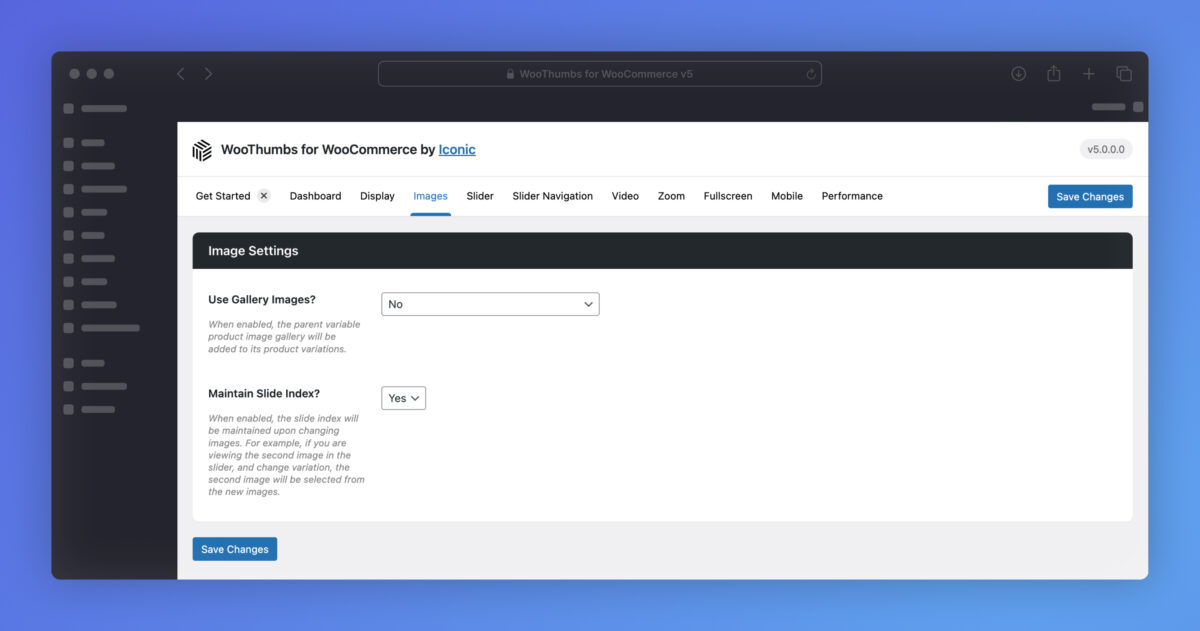The image size is (1200, 631).
Task: Click the browser forward arrow
Action: point(208,74)
